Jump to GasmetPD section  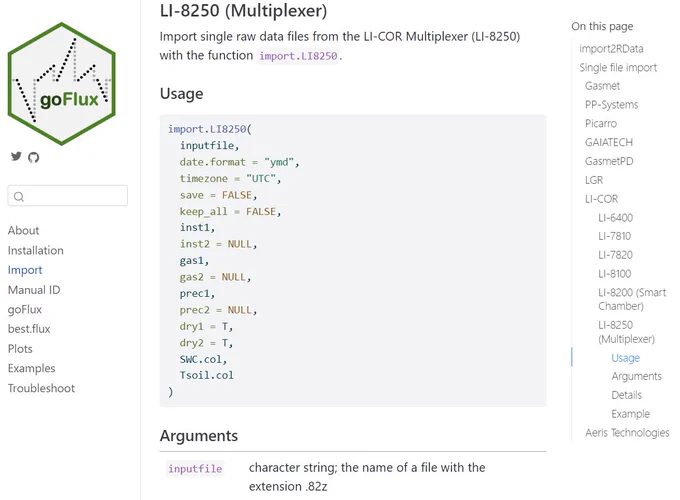609,161
